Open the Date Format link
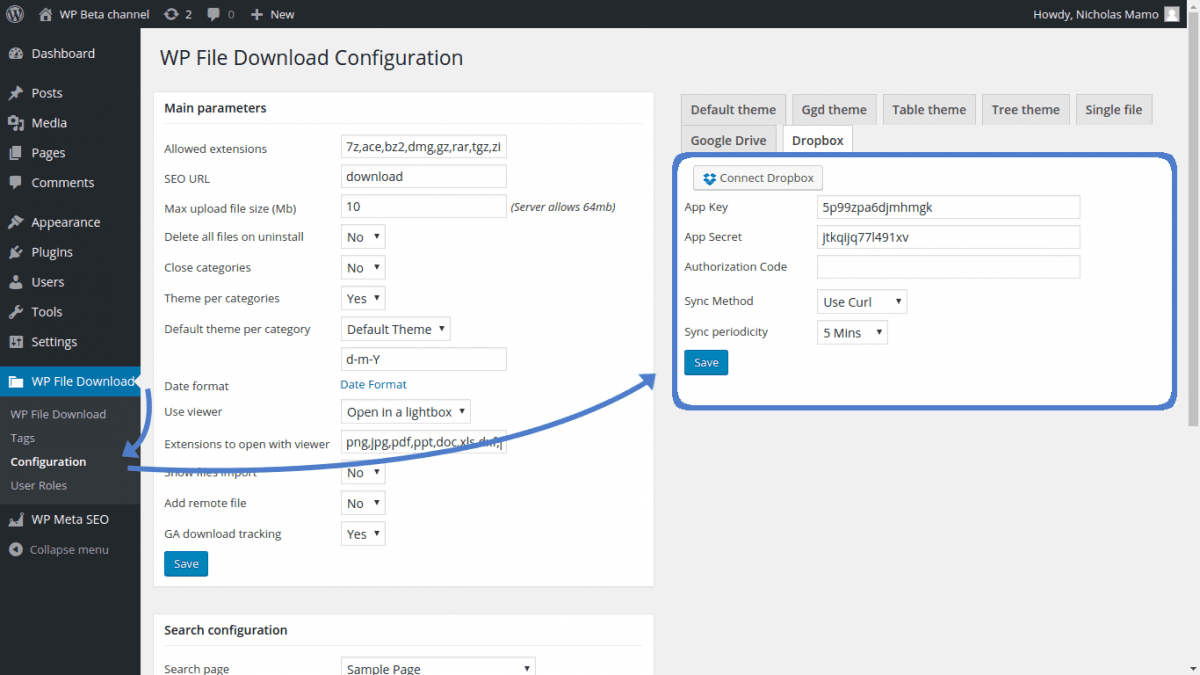The image size is (1200, 675). [x=373, y=385]
